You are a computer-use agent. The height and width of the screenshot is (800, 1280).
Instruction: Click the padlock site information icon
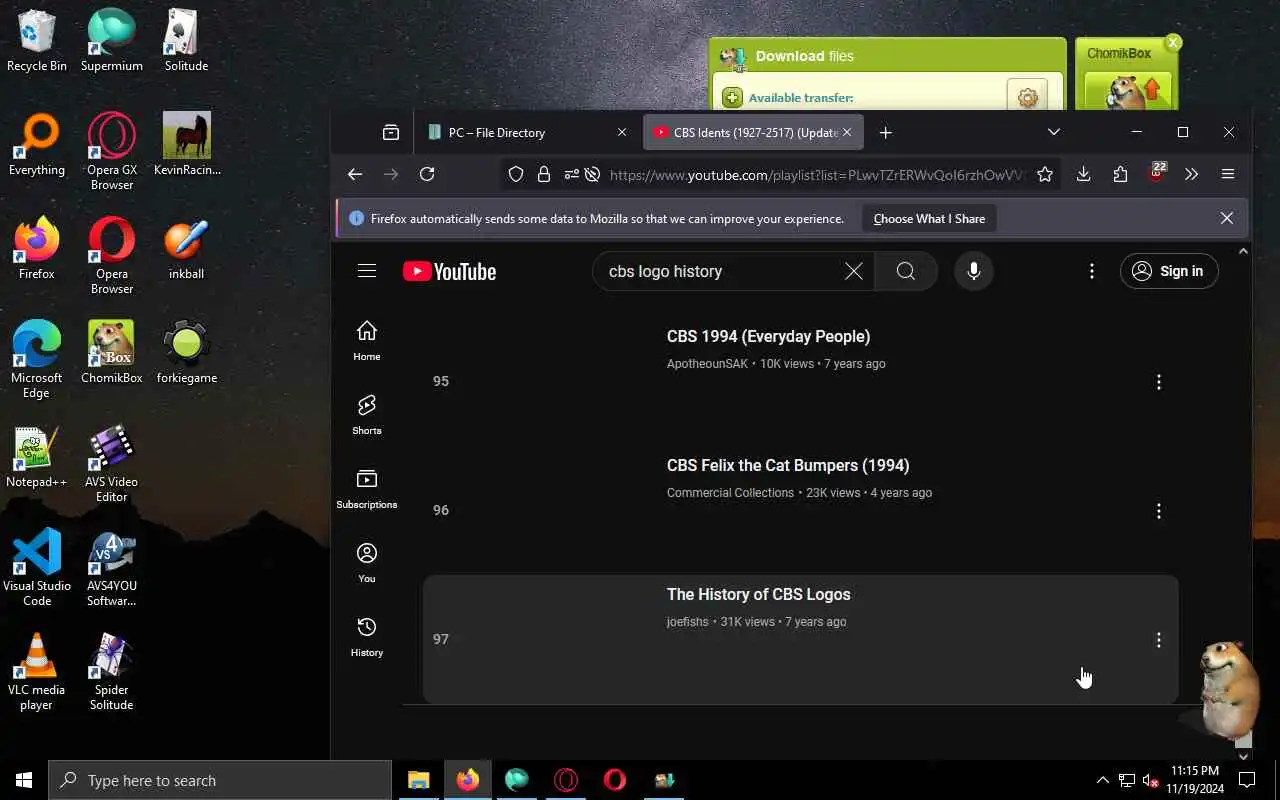click(x=544, y=174)
